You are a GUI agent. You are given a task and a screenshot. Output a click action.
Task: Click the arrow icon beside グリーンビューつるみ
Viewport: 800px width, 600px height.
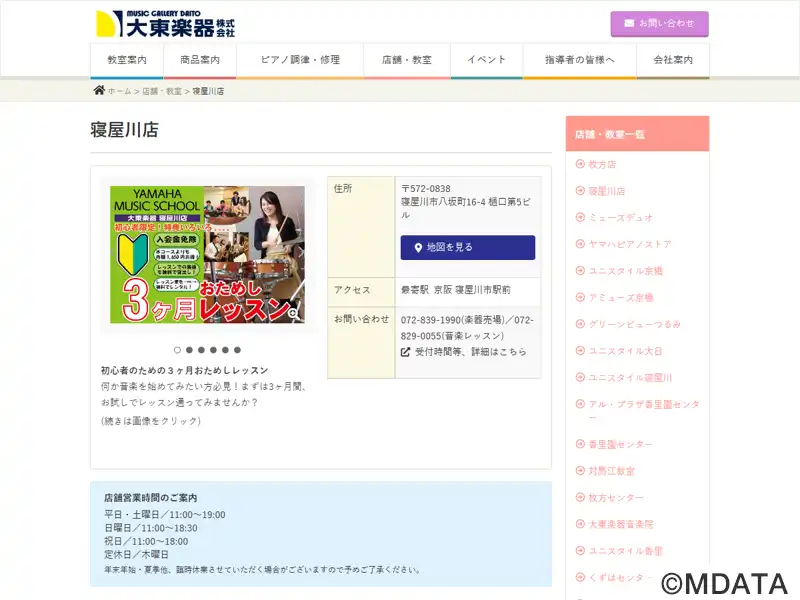(x=580, y=324)
